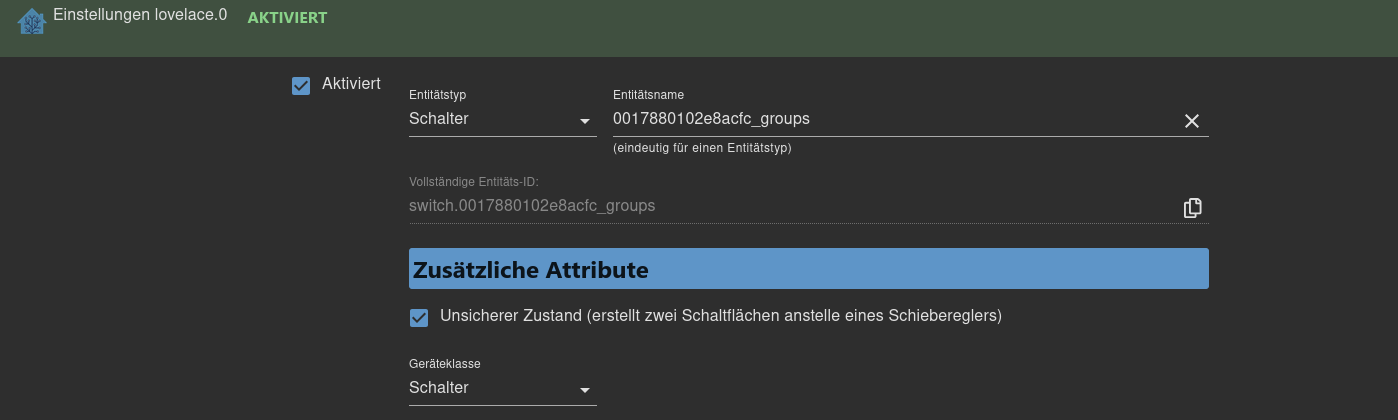This screenshot has width=1398, height=420.
Task: Open the Entitätstyp dropdown arrow
Action: (x=585, y=122)
